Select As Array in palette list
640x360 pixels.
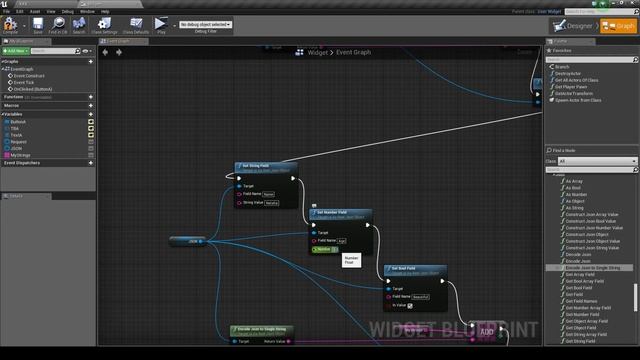(574, 181)
